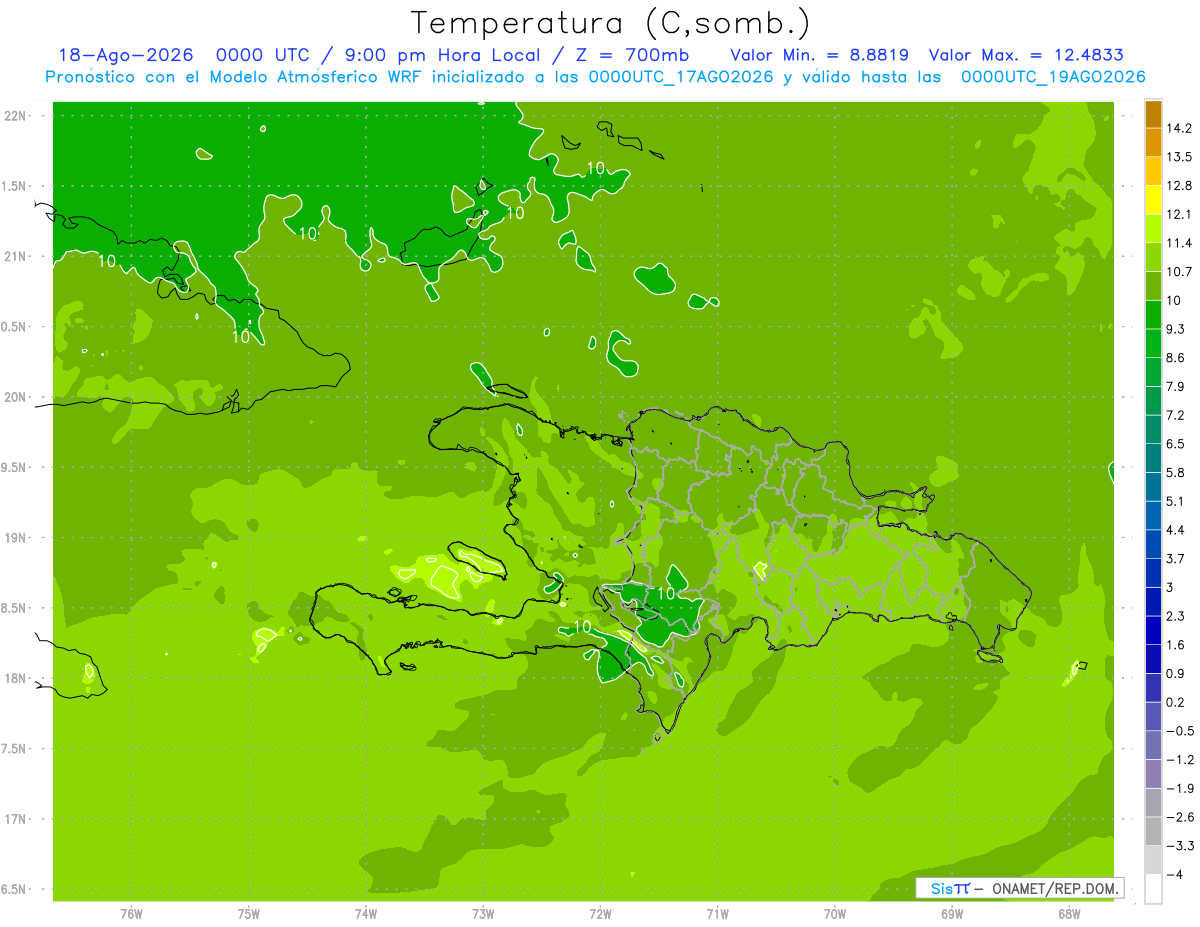Click the color scale value "12.8"

[1180, 186]
